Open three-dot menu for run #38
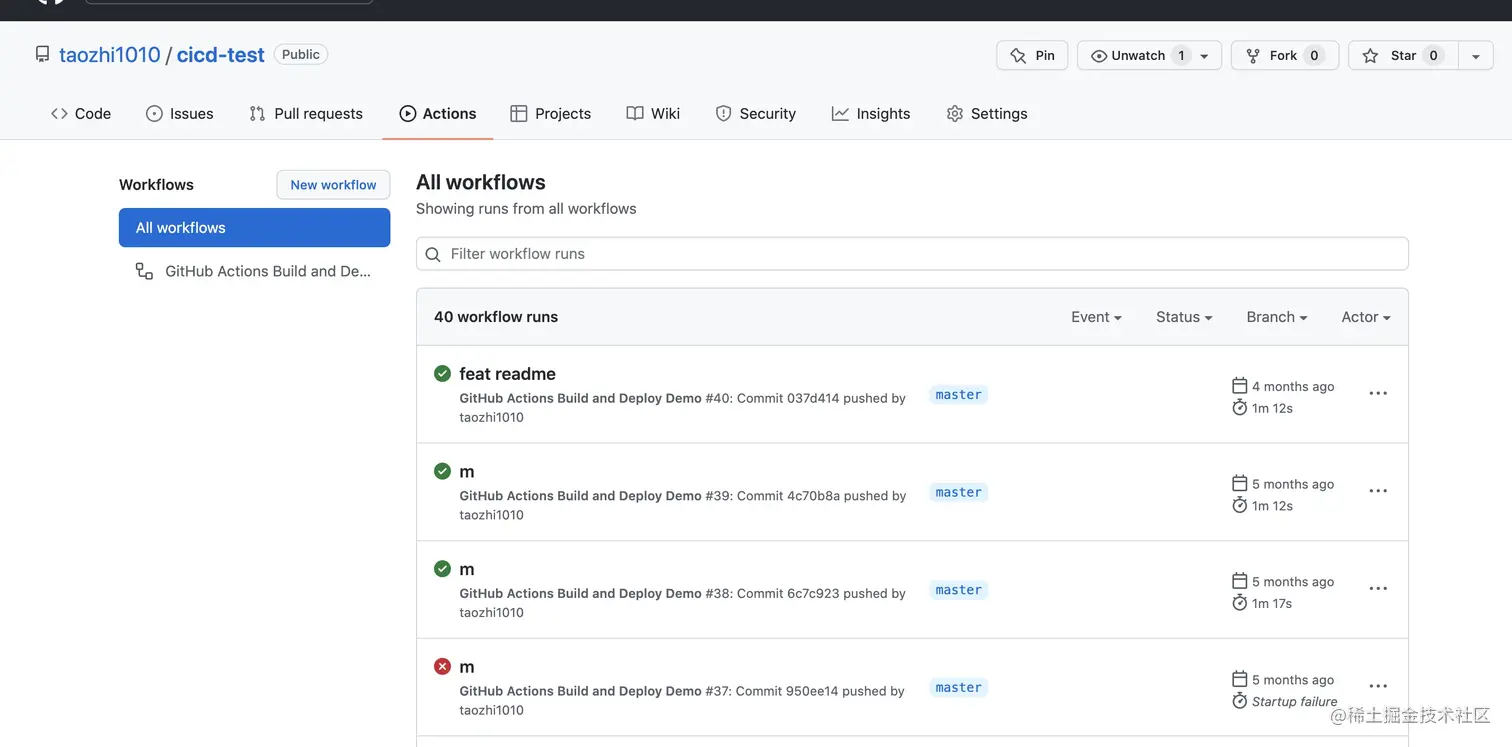This screenshot has width=1512, height=747. pyautogui.click(x=1378, y=589)
